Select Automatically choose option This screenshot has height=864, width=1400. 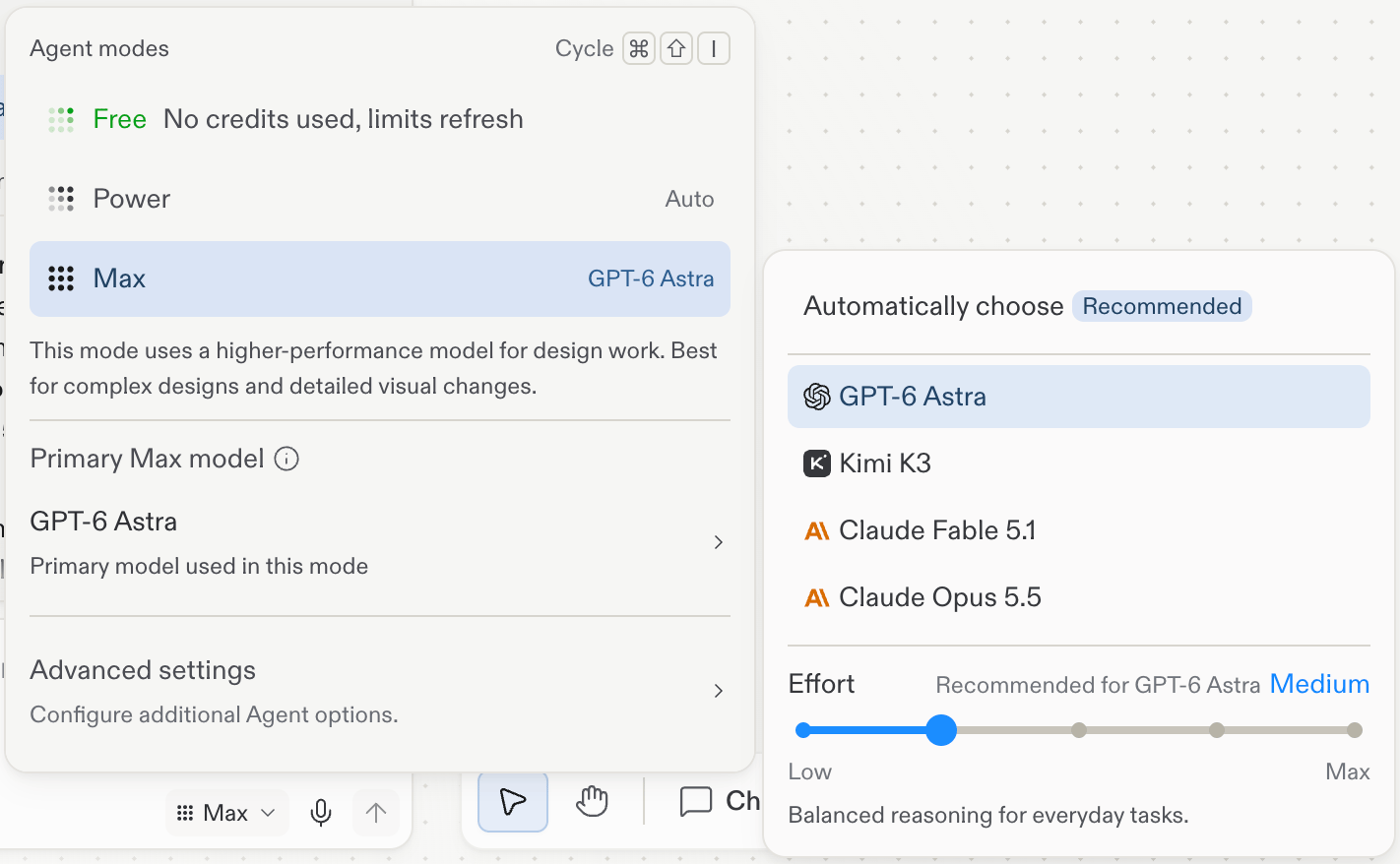[x=1079, y=306]
